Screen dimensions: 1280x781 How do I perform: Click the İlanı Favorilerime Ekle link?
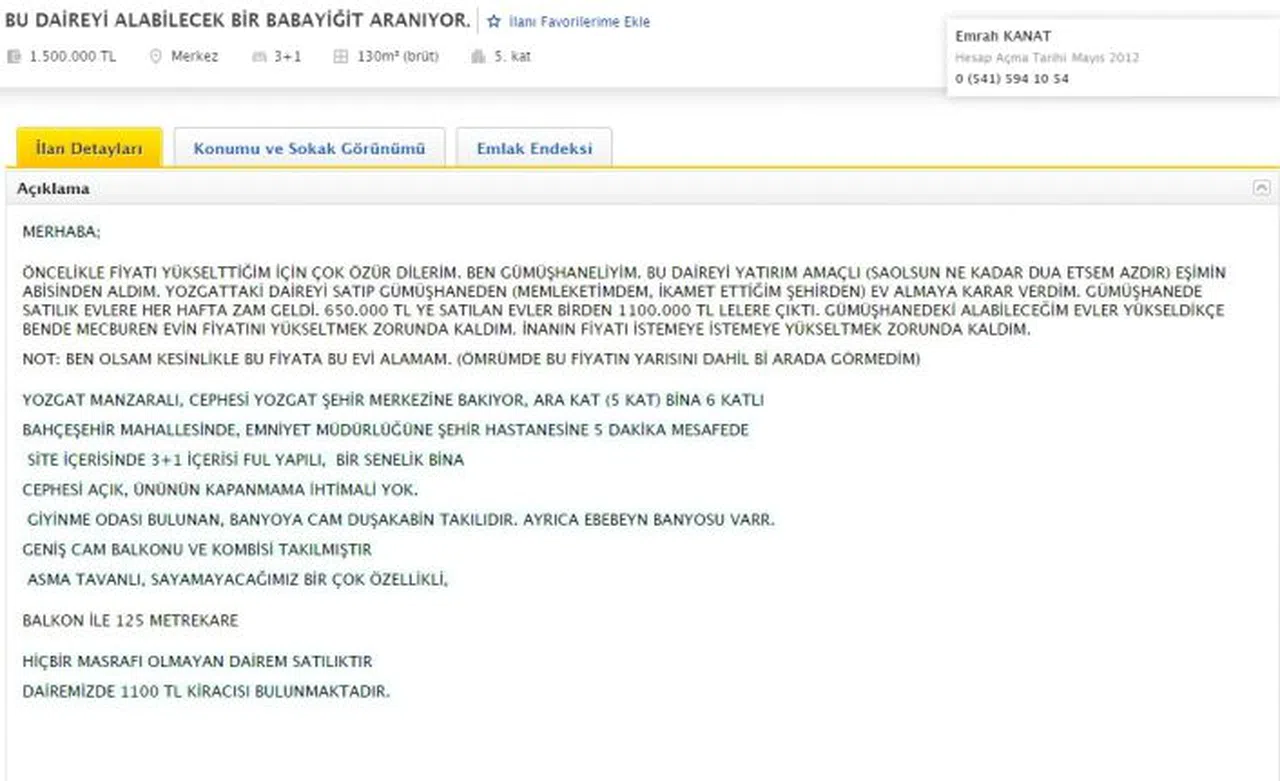[x=578, y=21]
